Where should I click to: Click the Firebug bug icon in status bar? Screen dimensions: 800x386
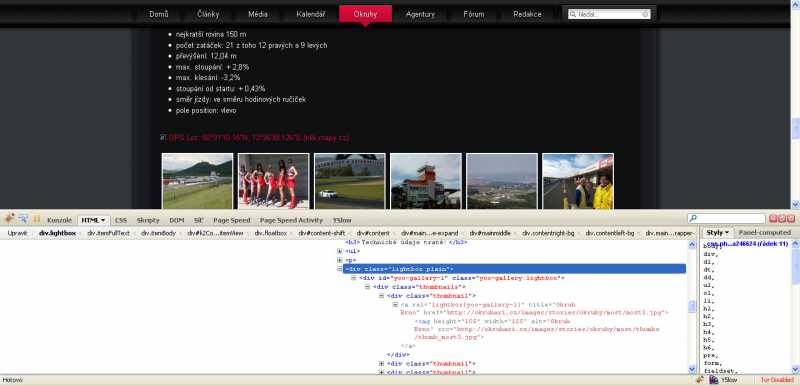pos(700,380)
